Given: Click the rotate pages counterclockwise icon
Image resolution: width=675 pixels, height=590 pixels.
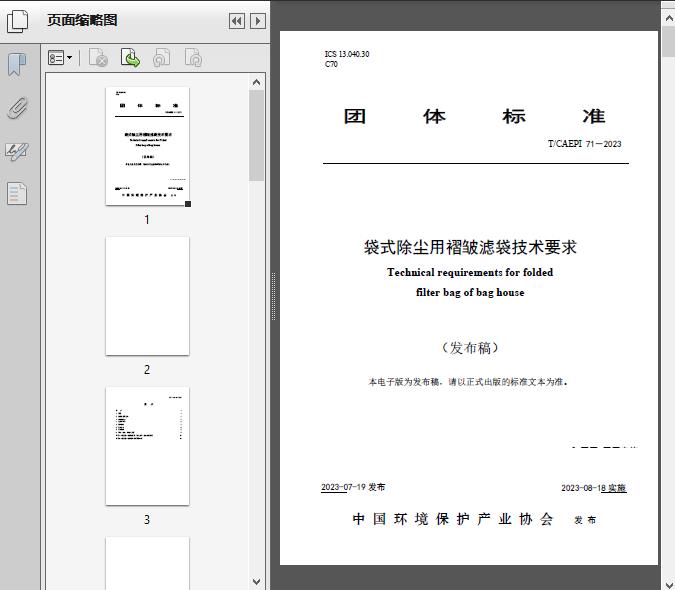Looking at the screenshot, I should point(161,58).
